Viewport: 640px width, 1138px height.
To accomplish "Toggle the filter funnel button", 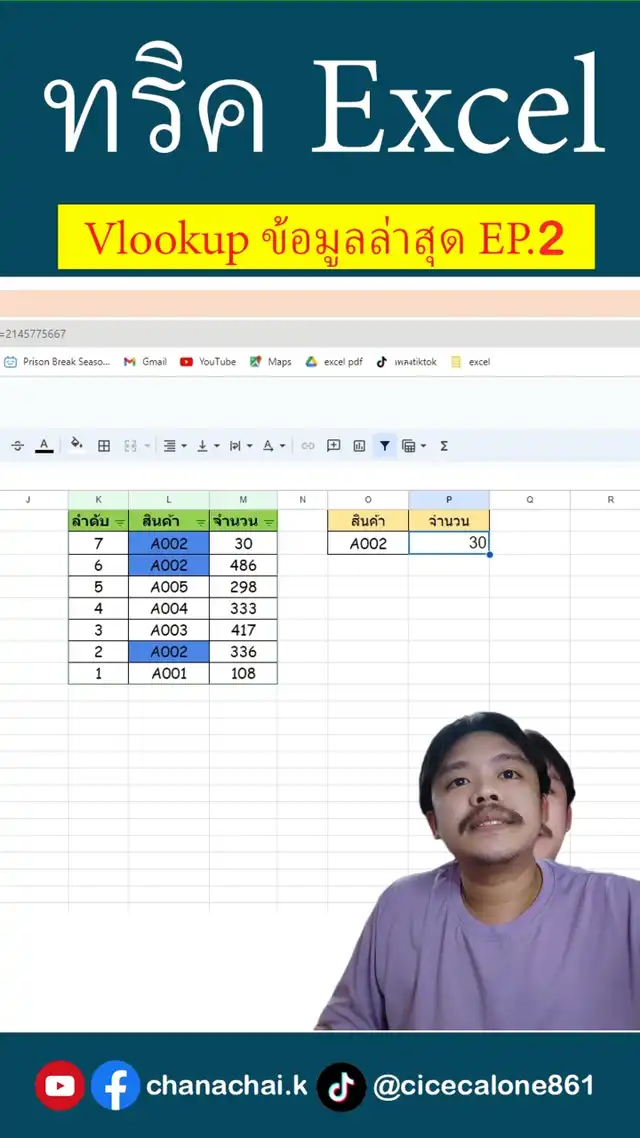I will point(384,446).
